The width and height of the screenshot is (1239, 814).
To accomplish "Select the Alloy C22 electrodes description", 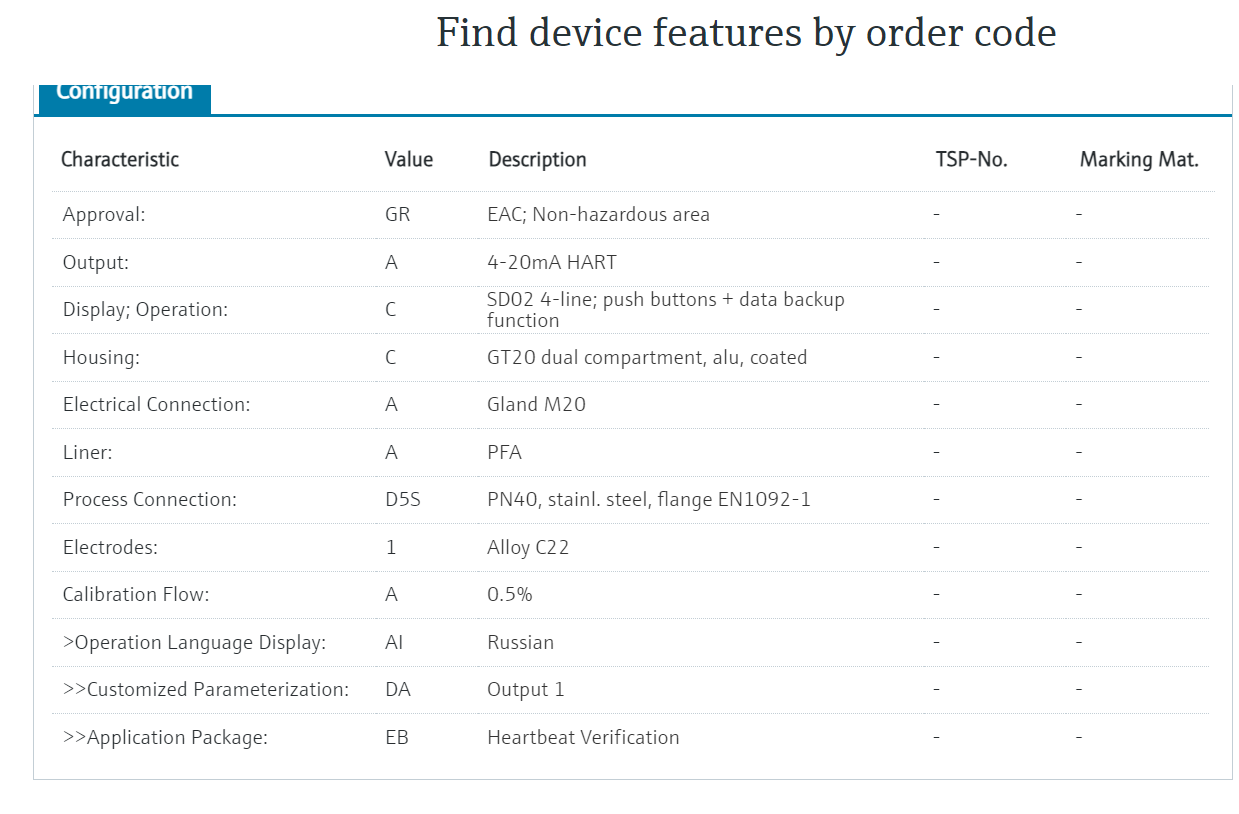I will click(528, 547).
